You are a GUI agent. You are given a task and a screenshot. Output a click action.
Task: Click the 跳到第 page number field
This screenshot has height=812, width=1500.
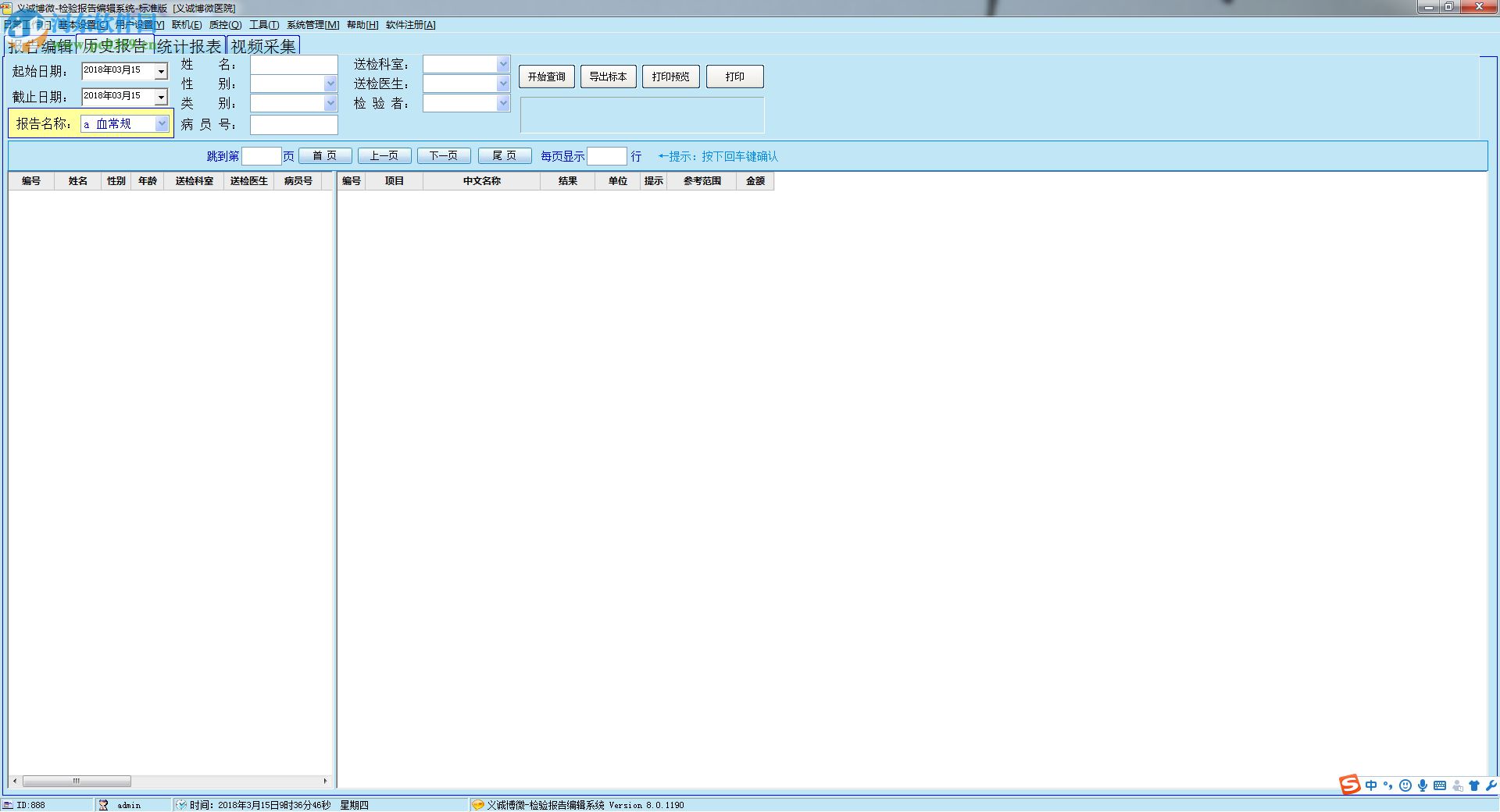(x=262, y=156)
